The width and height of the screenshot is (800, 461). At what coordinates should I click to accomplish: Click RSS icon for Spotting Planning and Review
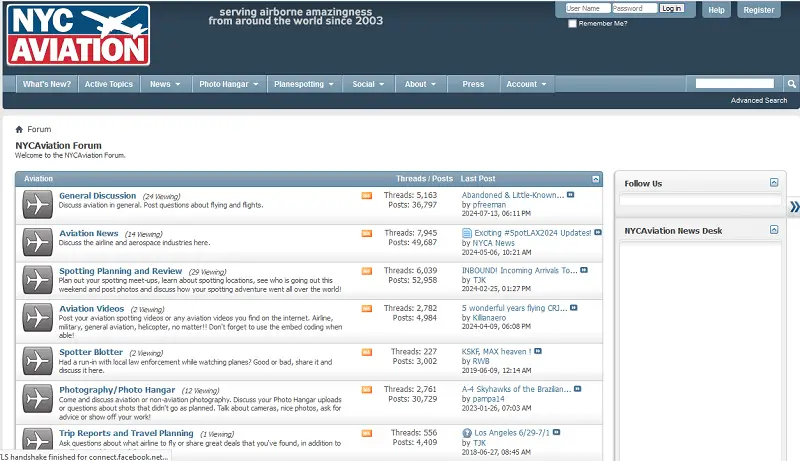(x=367, y=271)
